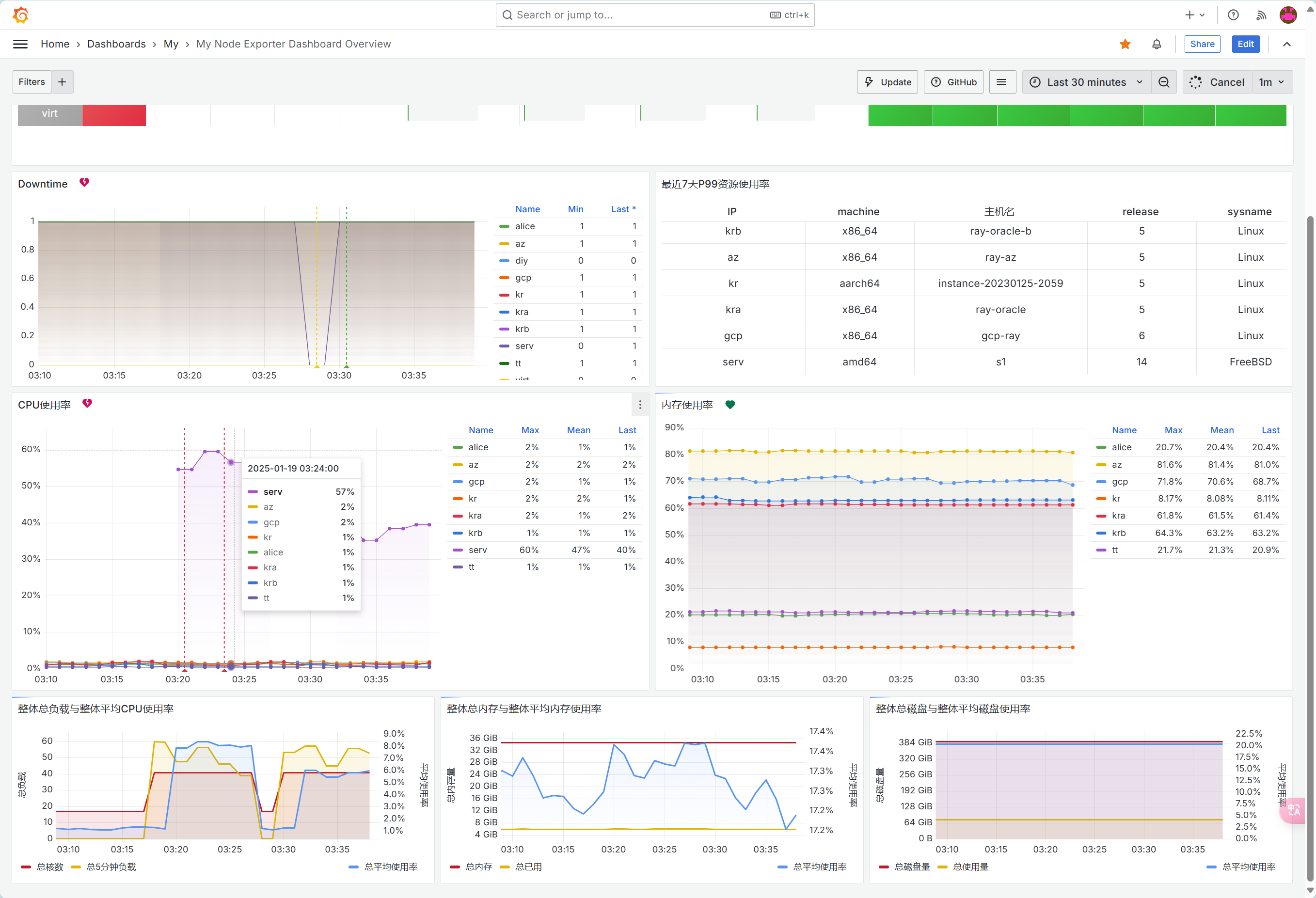Expand the 1m refresh interval dropdown
The height and width of the screenshot is (898, 1316).
coord(1272,82)
